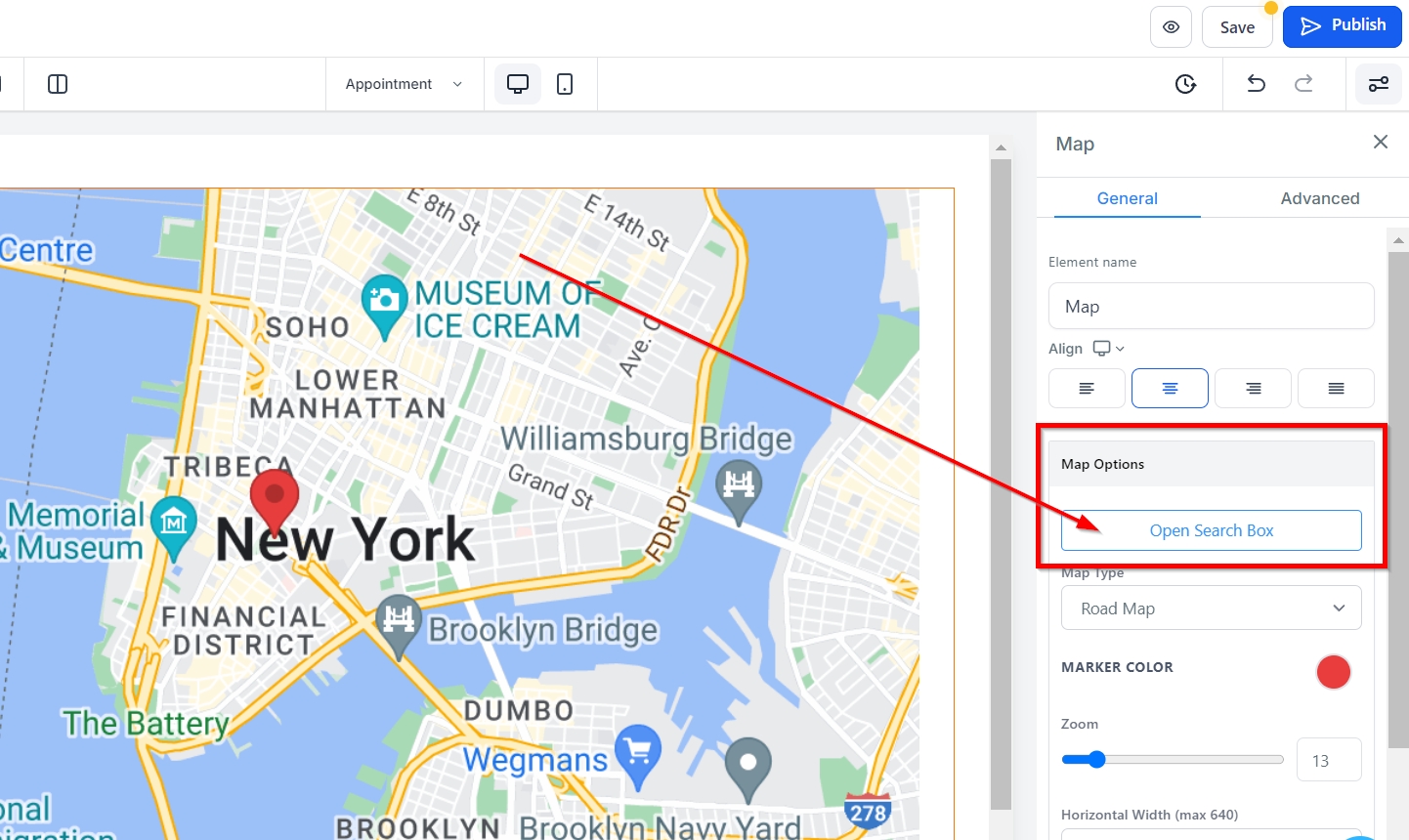Click the redo arrow icon
Image resolution: width=1409 pixels, height=840 pixels.
1303,84
